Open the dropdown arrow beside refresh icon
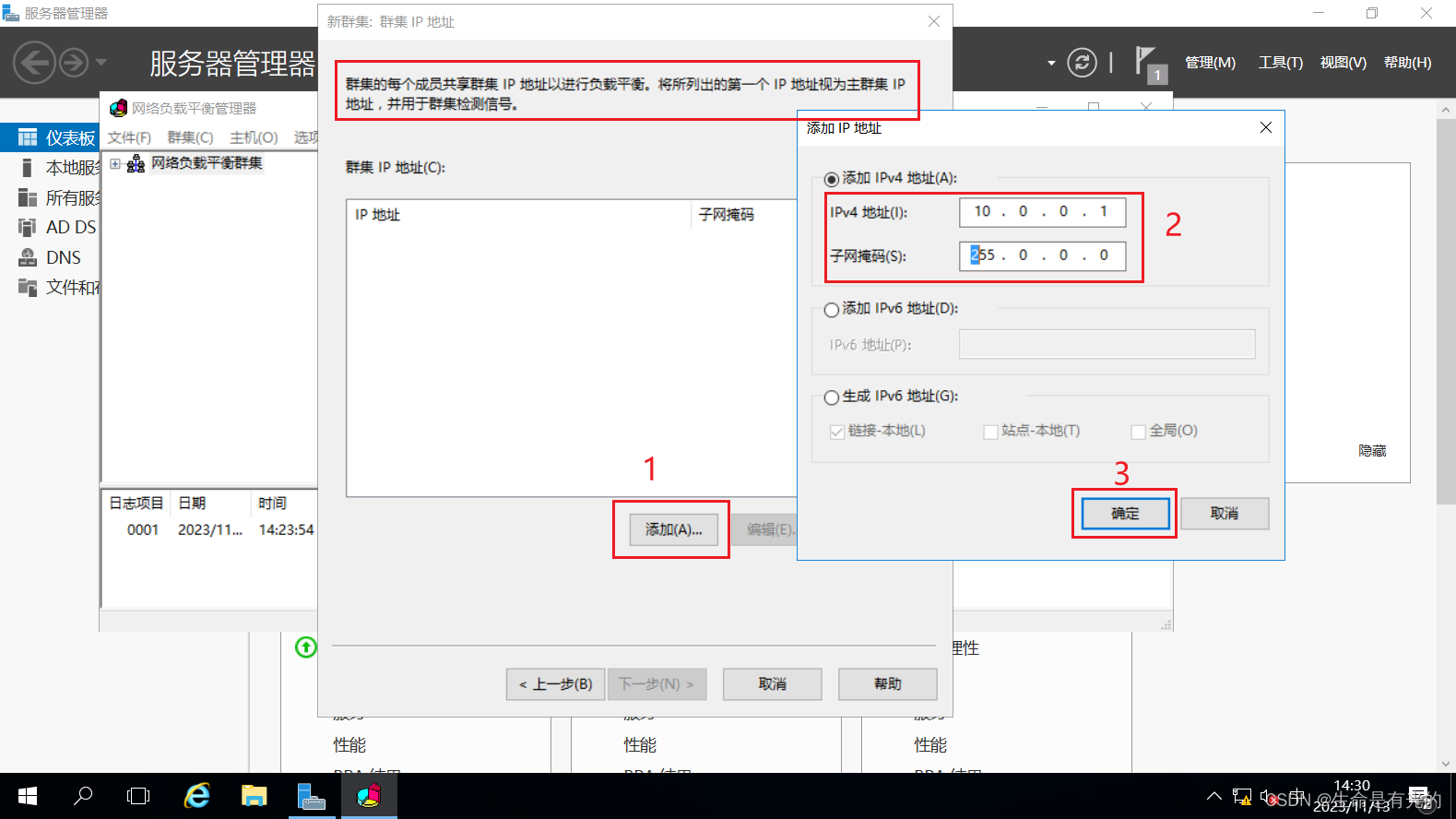The image size is (1456, 819). (x=1051, y=63)
